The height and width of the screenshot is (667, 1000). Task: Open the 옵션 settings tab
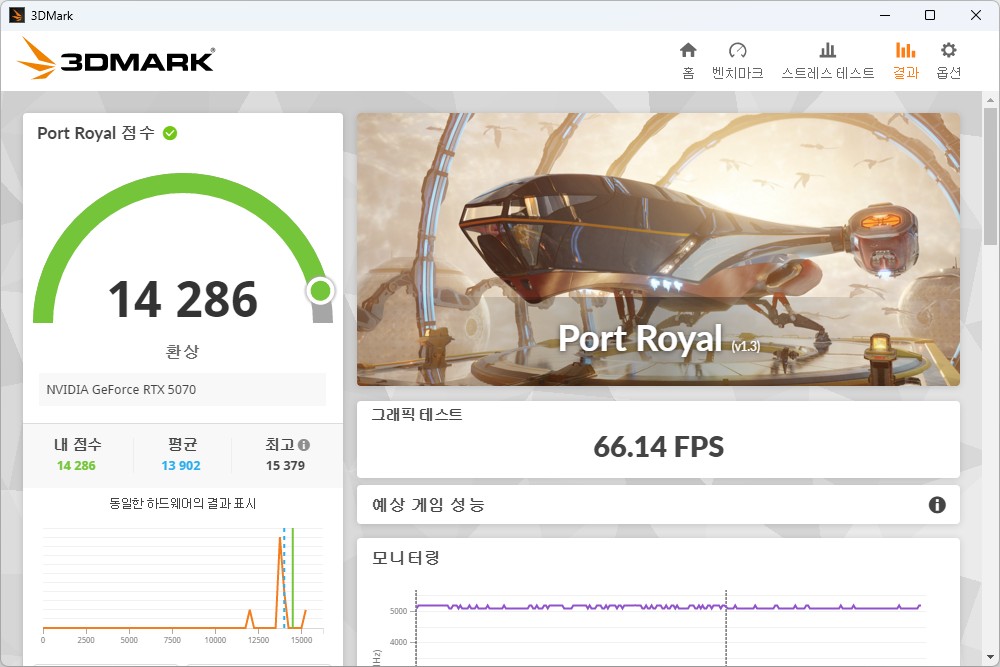(x=948, y=61)
